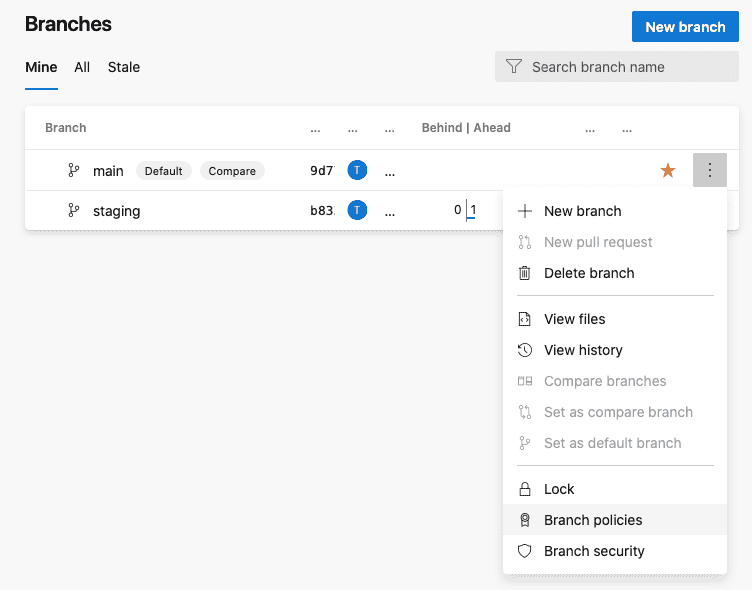Image resolution: width=752 pixels, height=590 pixels.
Task: Click the Compare badge on main
Action: coord(232,171)
